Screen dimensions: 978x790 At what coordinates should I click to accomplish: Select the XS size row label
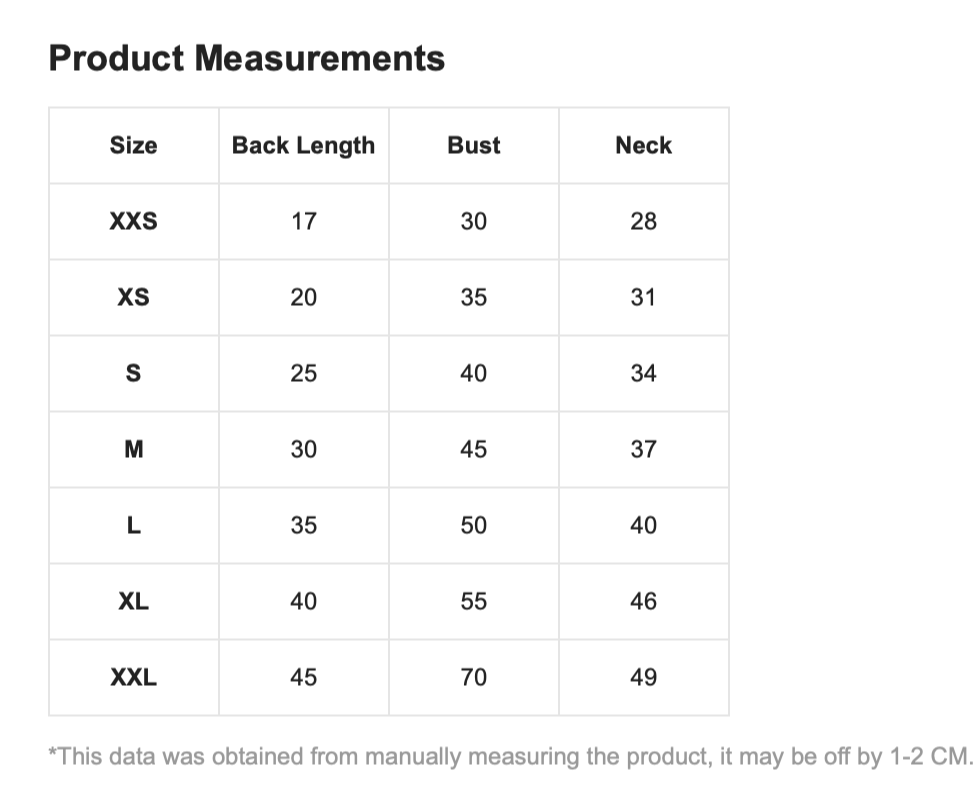click(x=133, y=297)
